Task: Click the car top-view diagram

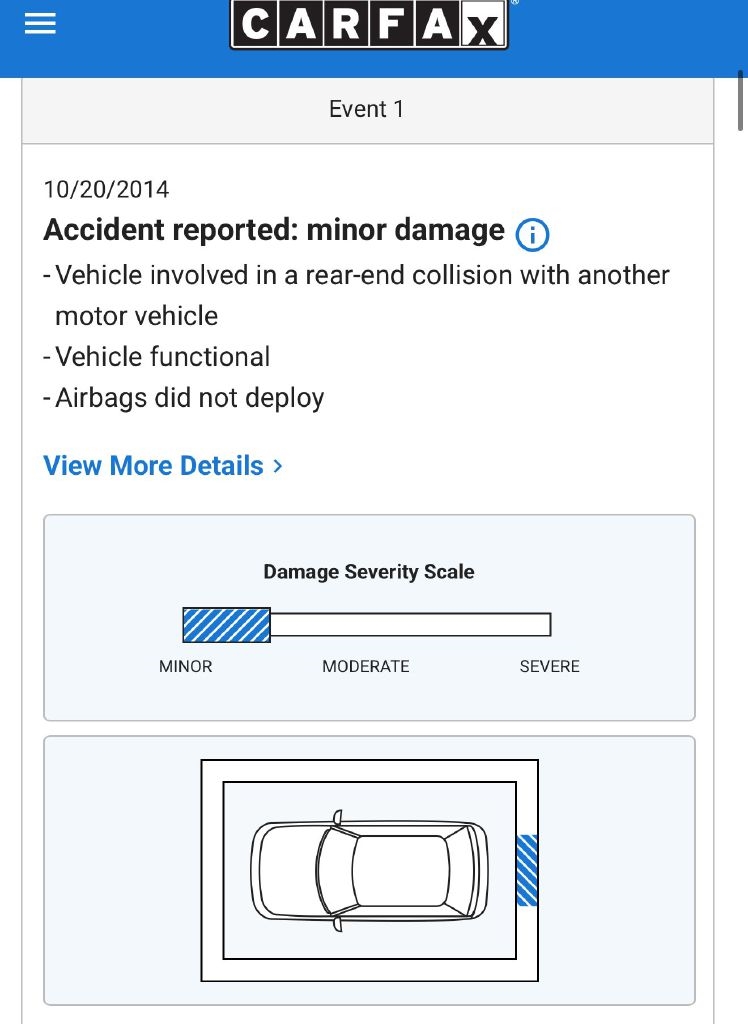Action: point(369,870)
